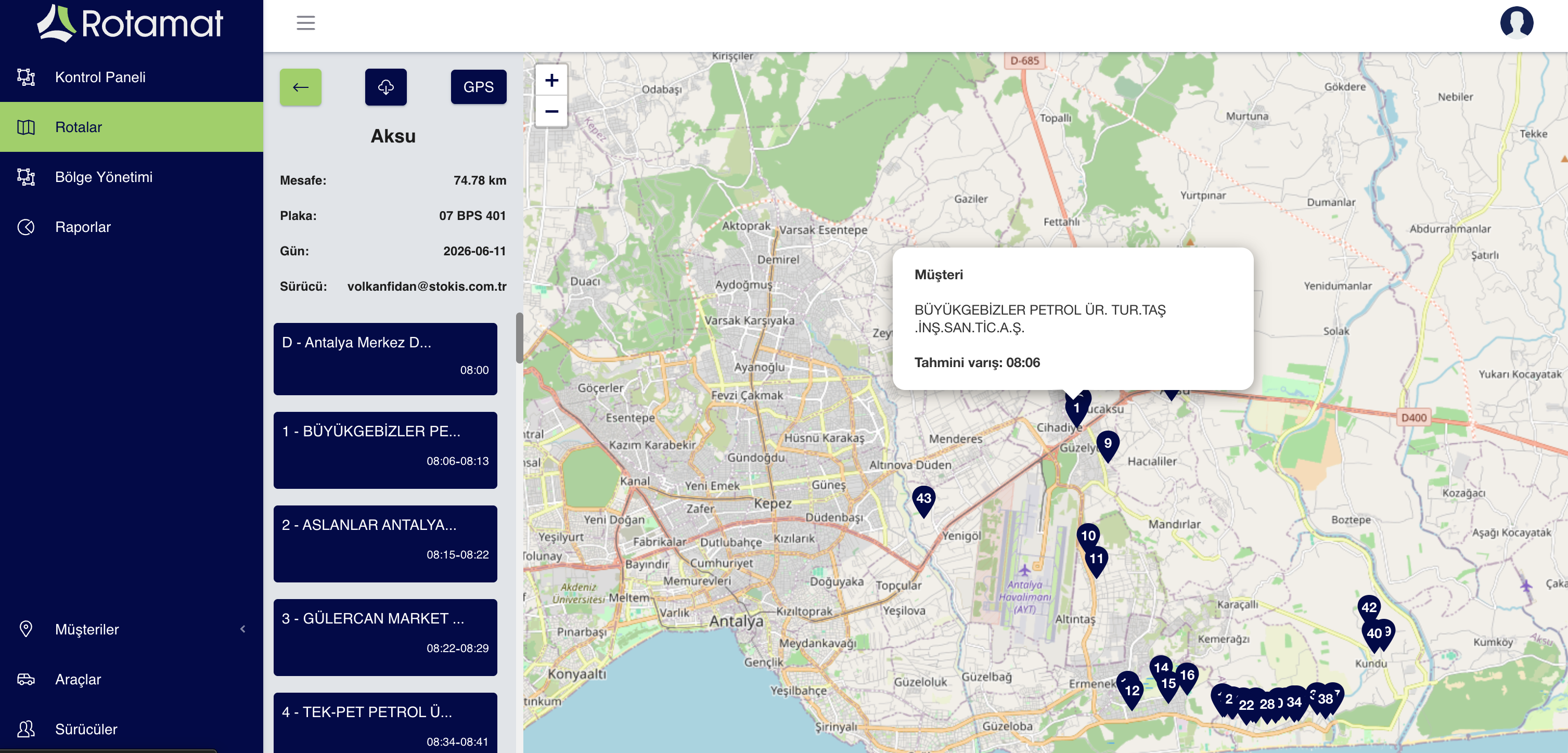Image resolution: width=1568 pixels, height=753 pixels.
Task: Click map marker 34
Action: point(1293,704)
